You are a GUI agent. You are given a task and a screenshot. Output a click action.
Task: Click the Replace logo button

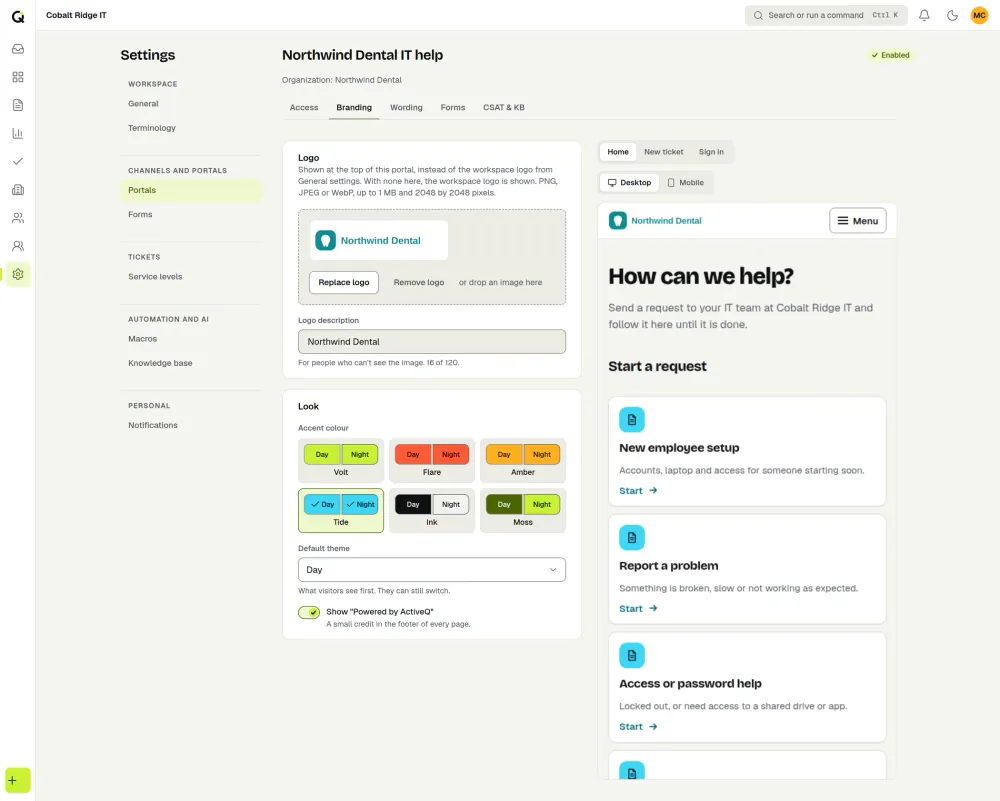344,283
